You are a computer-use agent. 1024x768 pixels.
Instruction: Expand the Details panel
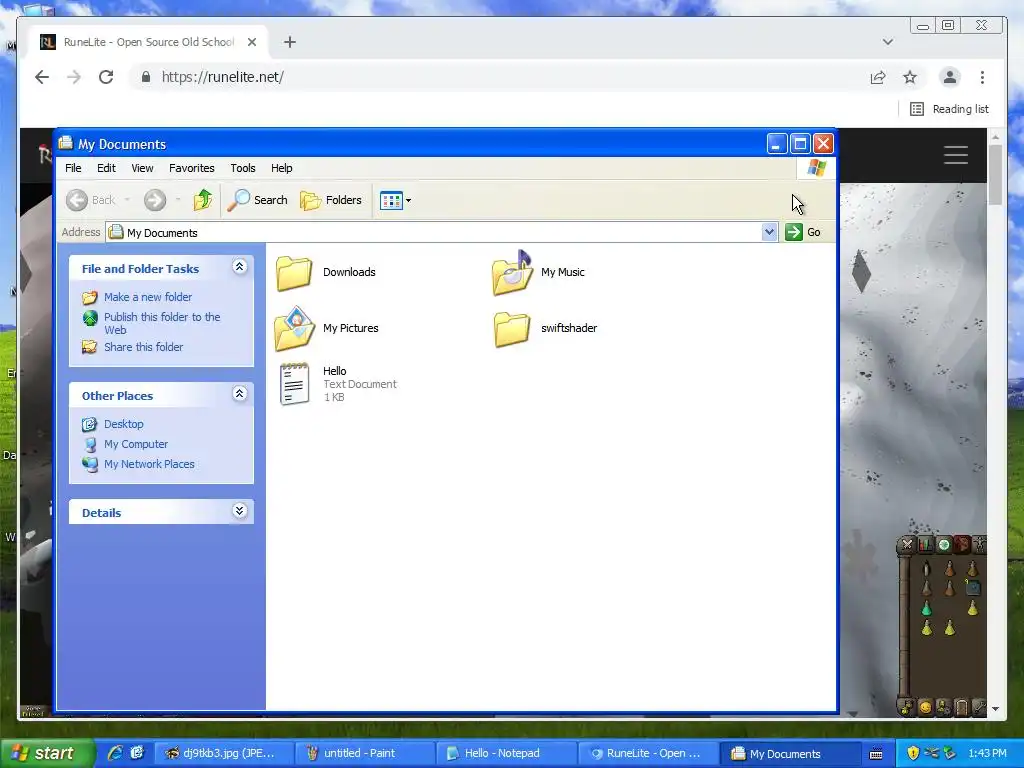coord(240,511)
